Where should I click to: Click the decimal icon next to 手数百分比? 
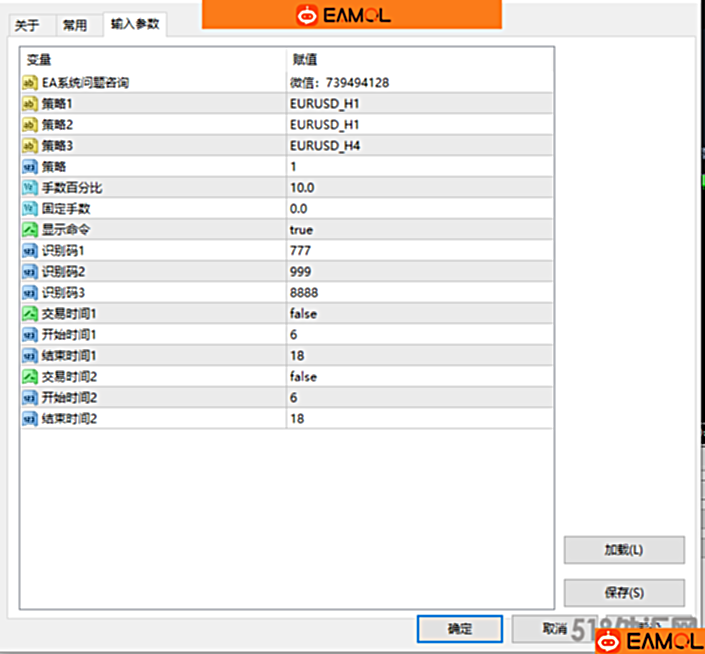click(x=29, y=188)
